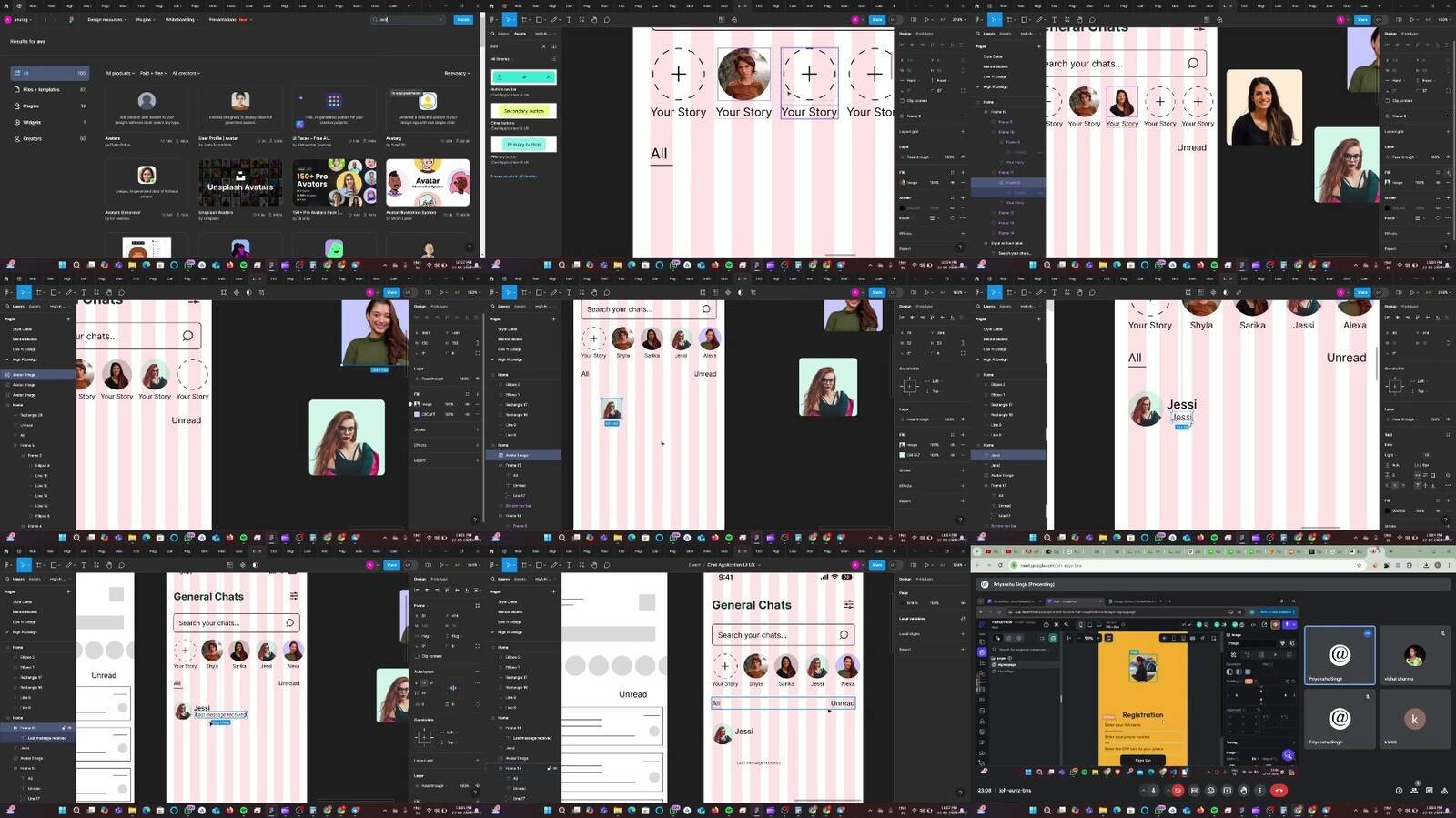Show the people list in Google Meet
1456x818 pixels.
(x=1413, y=791)
